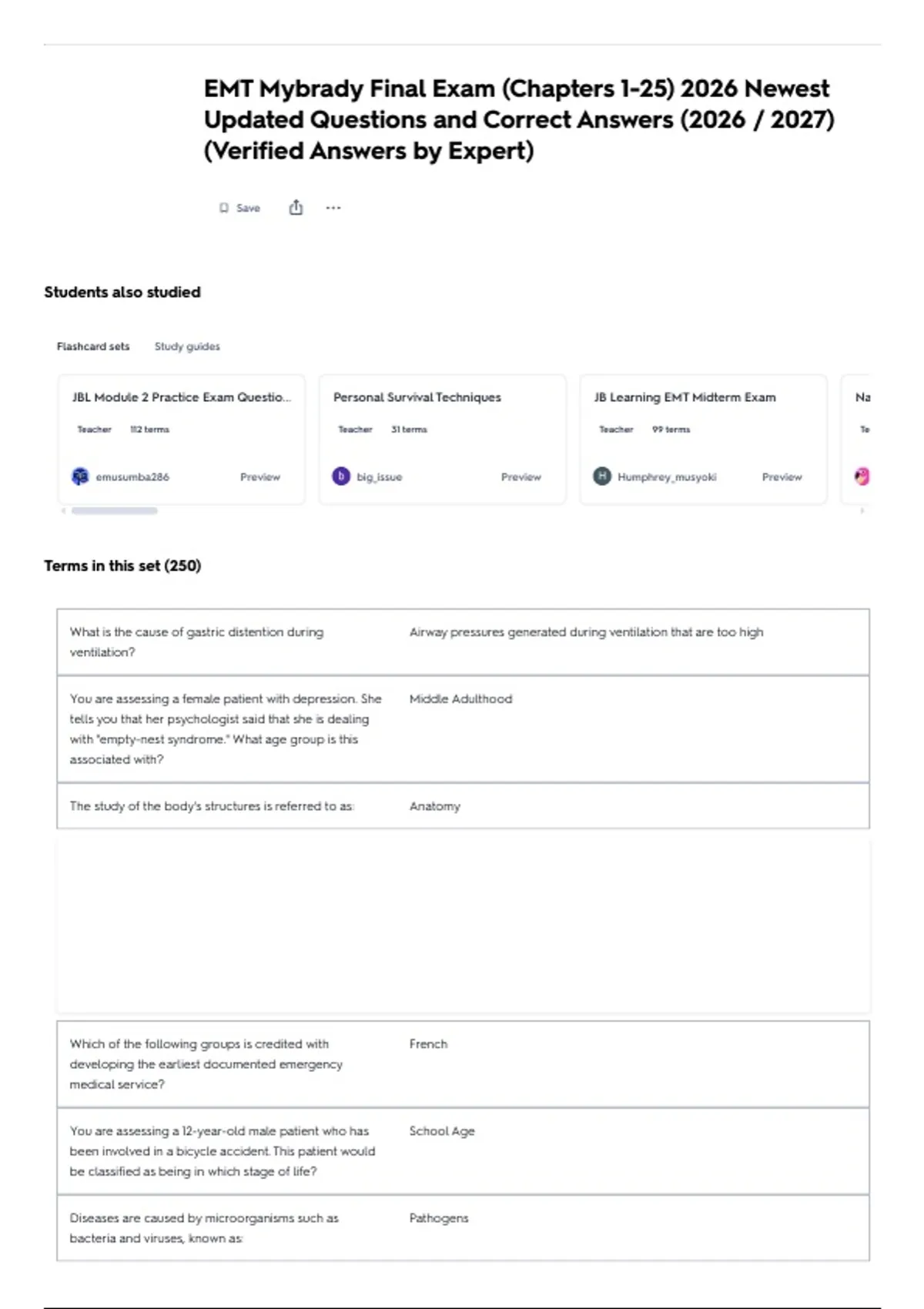Click the horizontal scrollbar under the cards
Screen dimensions: 924x1309
pyautogui.click(x=115, y=511)
